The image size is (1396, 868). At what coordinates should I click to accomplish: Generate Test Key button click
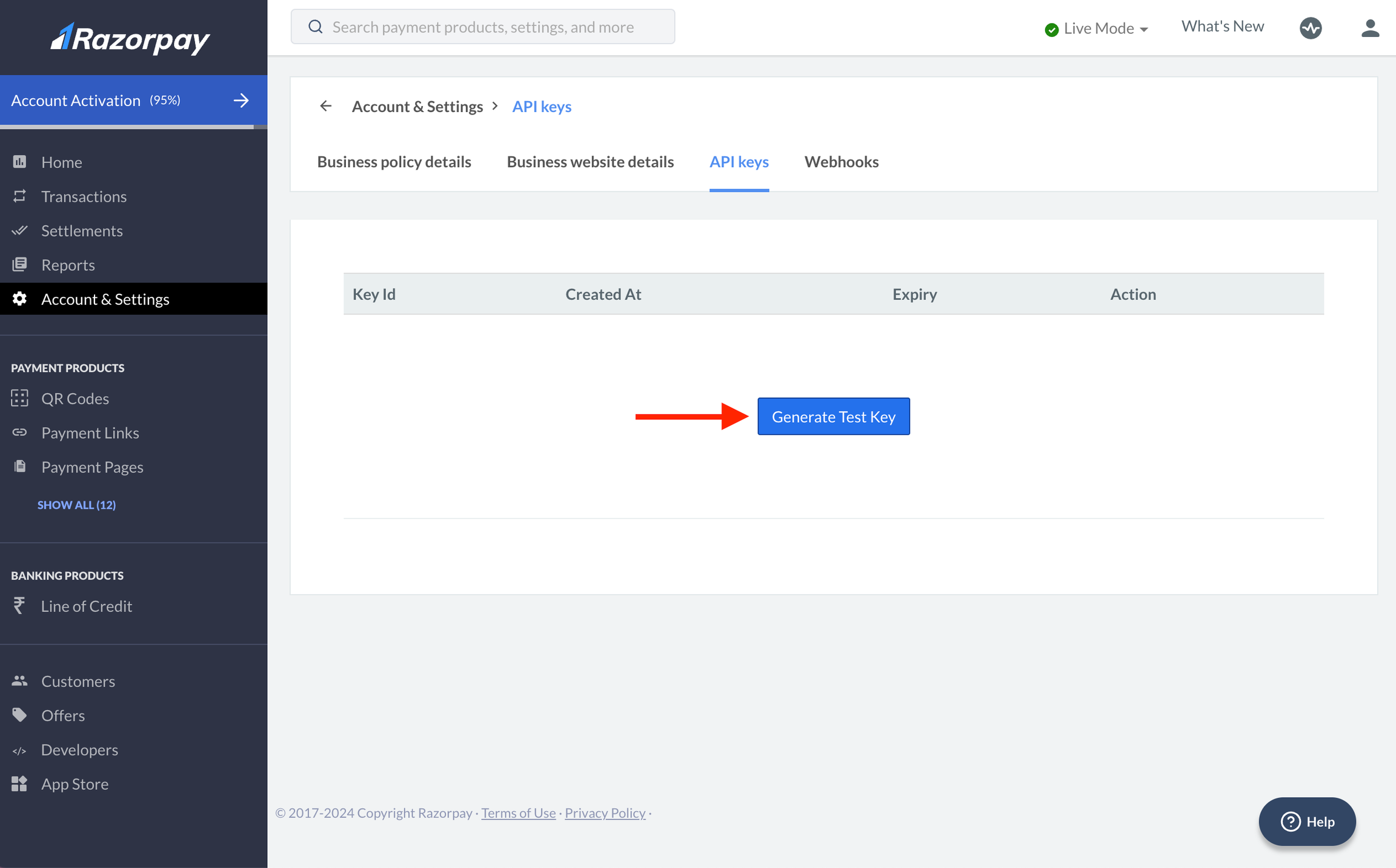pos(834,416)
